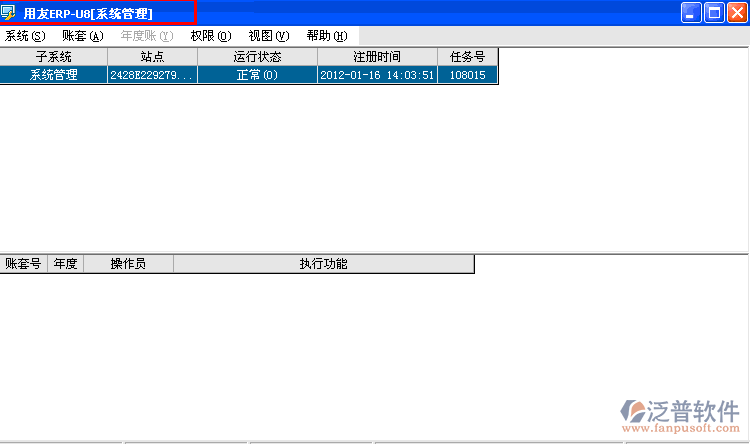Click the timestamp 2012-01-16 14:03:51

click(377, 75)
